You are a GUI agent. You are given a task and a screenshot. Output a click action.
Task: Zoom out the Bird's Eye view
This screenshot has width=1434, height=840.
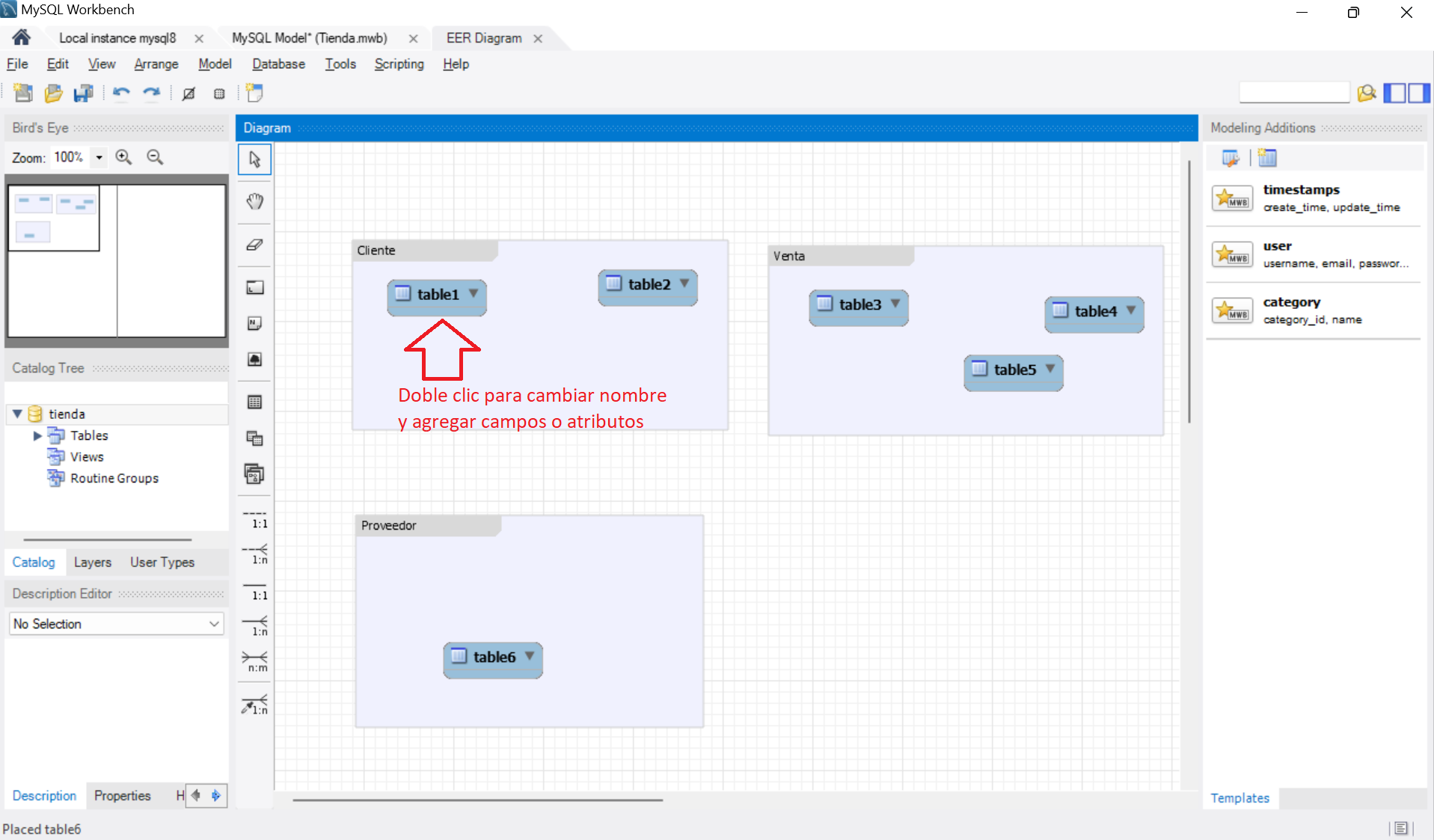click(155, 157)
